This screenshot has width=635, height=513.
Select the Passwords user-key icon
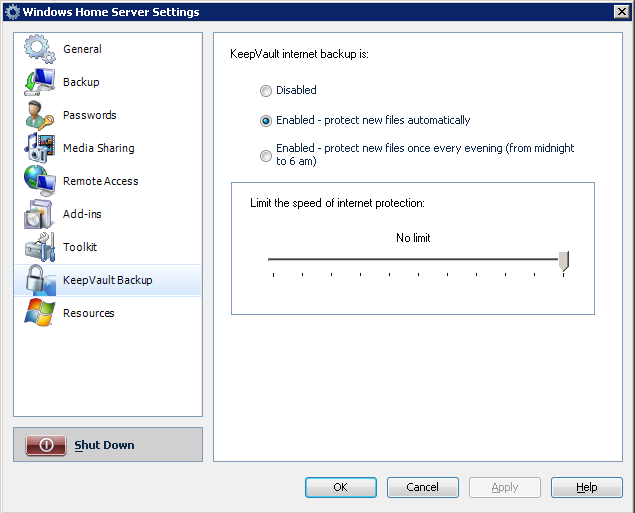(39, 115)
